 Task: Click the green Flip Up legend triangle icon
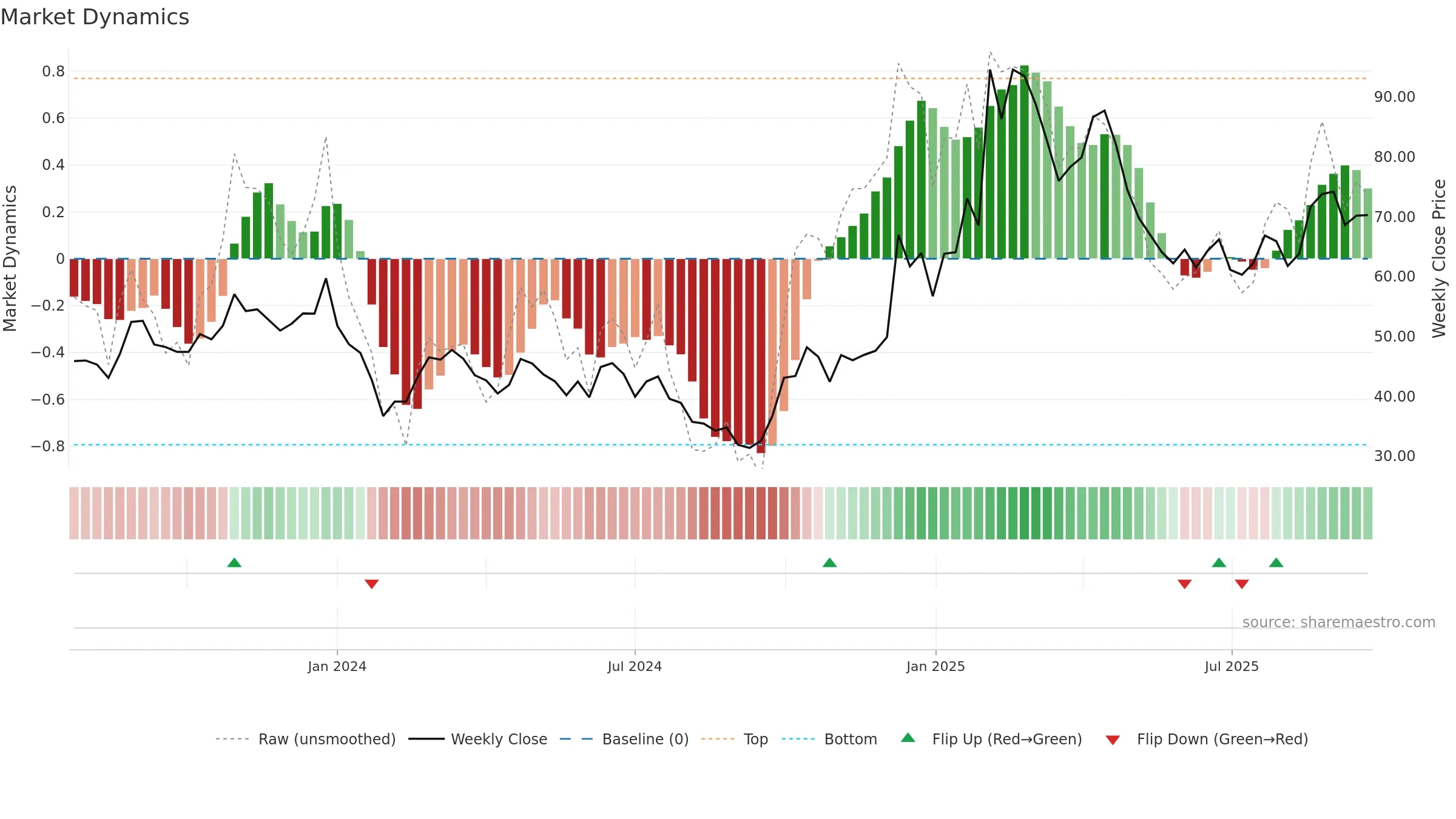click(x=908, y=738)
